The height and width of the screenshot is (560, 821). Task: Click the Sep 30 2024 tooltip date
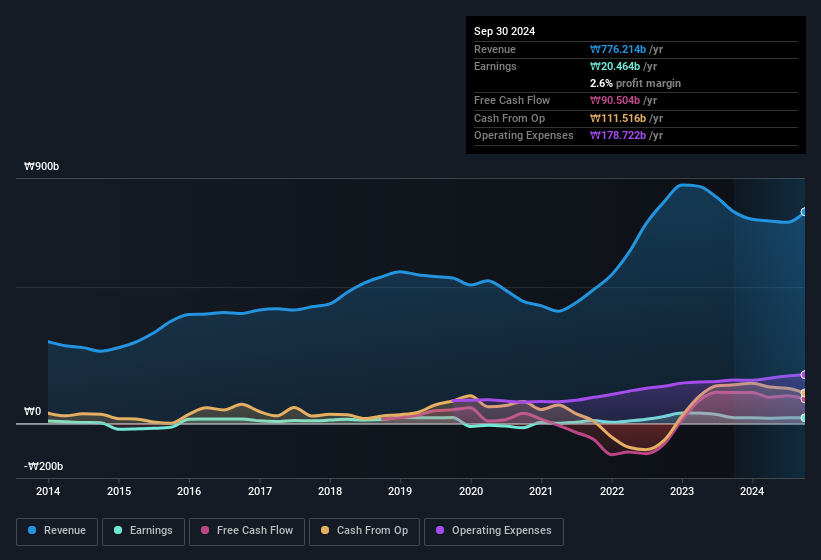click(x=504, y=31)
